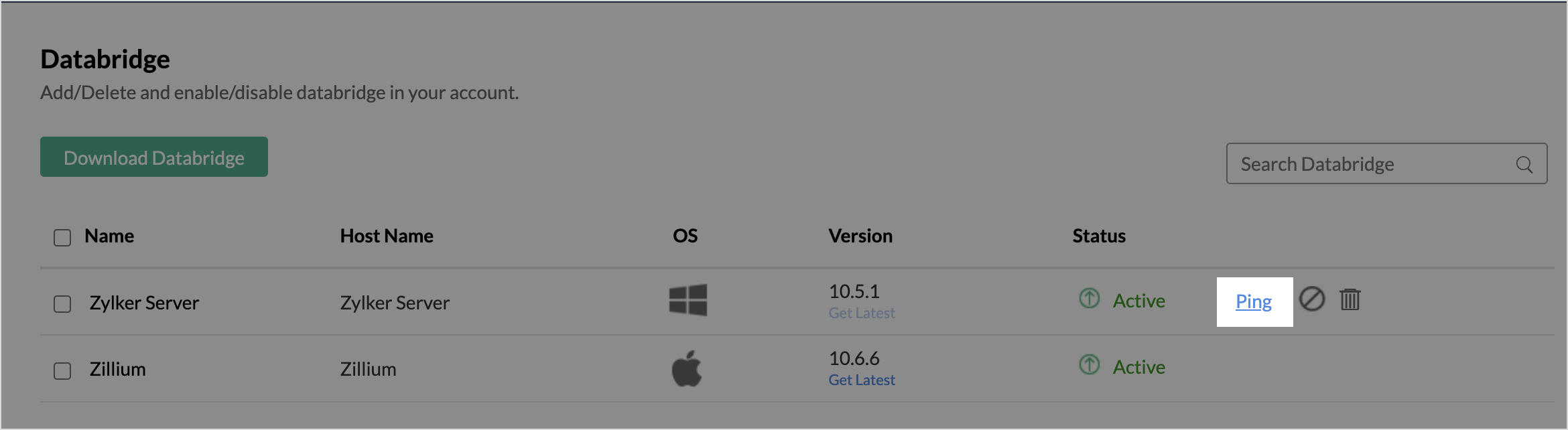Click the Host Name column header
The height and width of the screenshot is (430, 1568).
387,236
